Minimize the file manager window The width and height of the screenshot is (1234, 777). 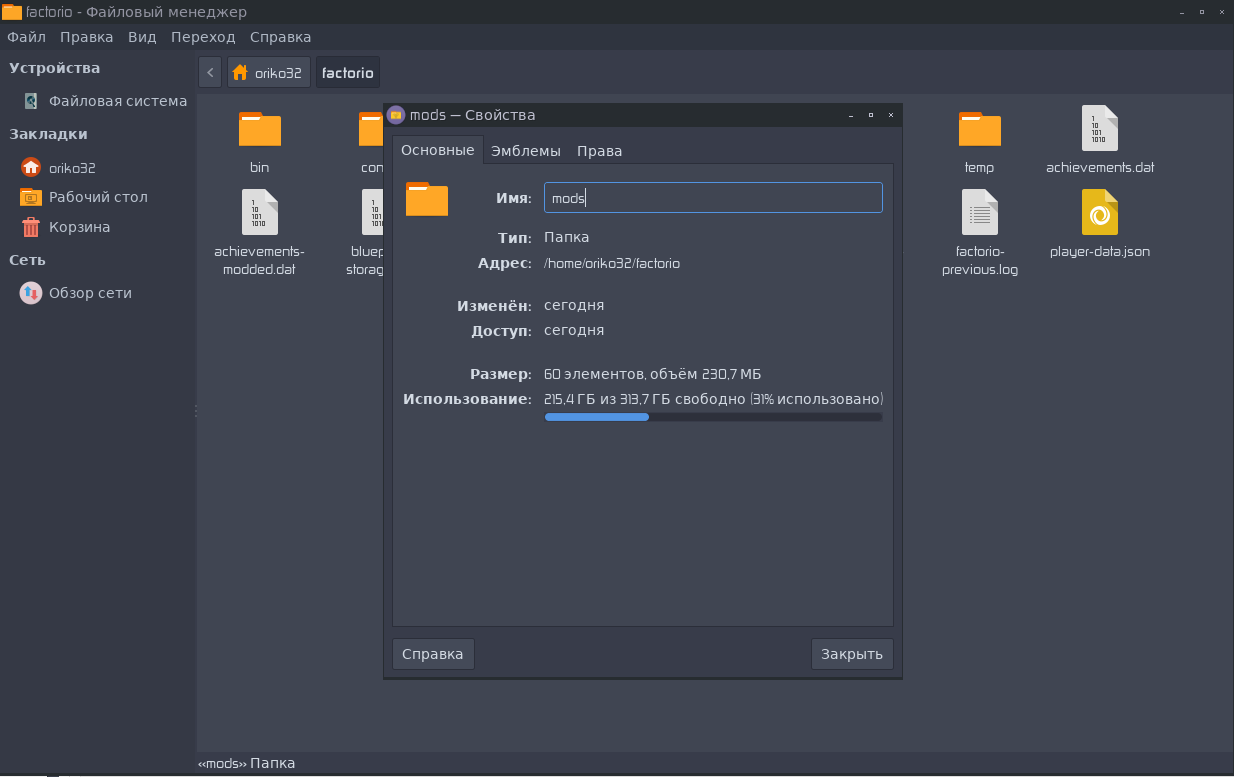pos(1182,12)
